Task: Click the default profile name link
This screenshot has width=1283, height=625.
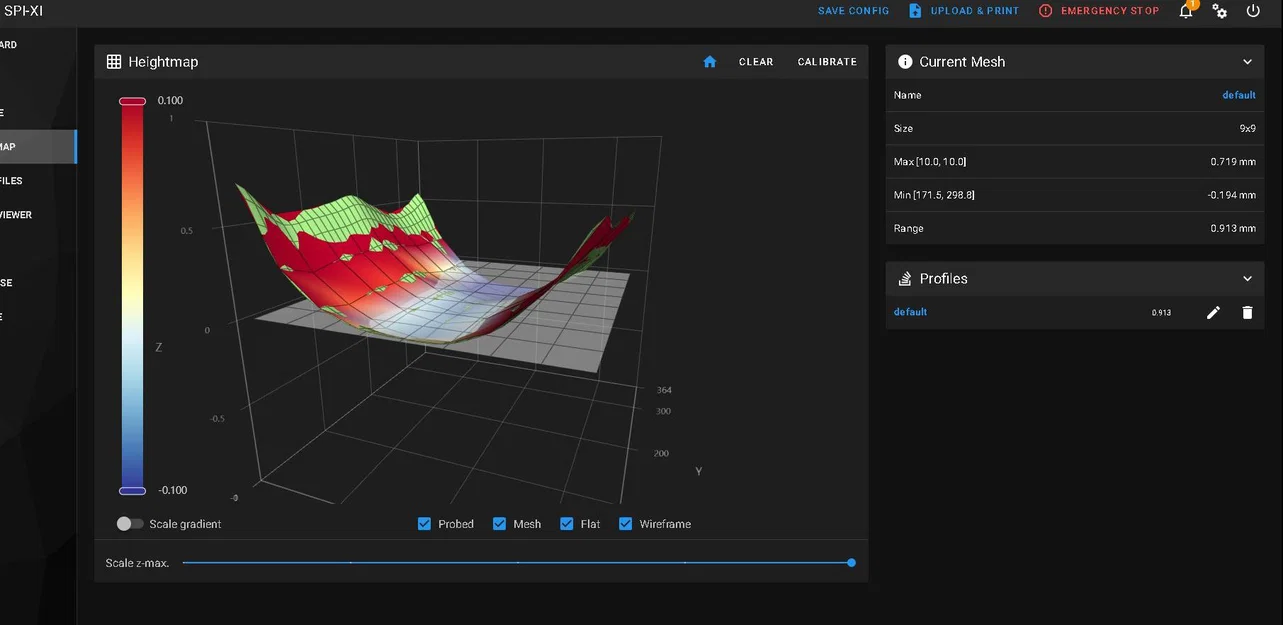Action: 910,312
